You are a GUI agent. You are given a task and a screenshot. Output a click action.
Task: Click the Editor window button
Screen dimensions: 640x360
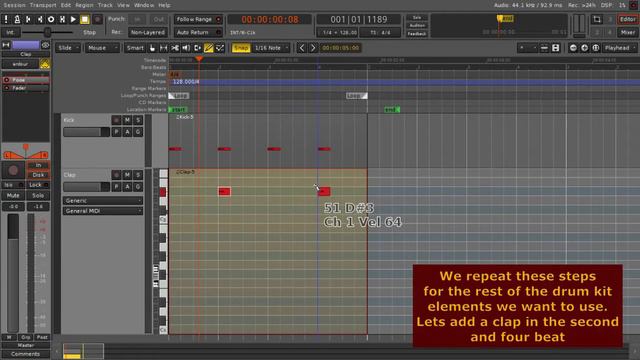(627, 19)
